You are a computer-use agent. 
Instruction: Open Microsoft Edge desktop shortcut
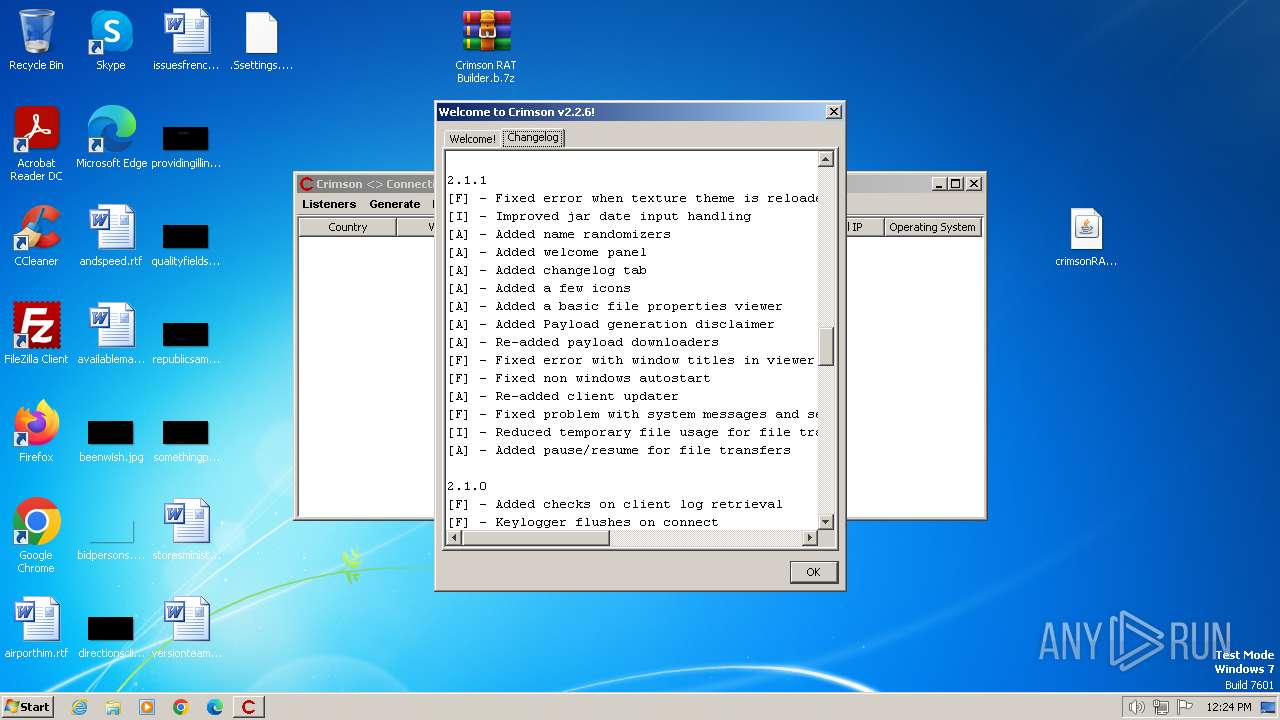point(111,138)
